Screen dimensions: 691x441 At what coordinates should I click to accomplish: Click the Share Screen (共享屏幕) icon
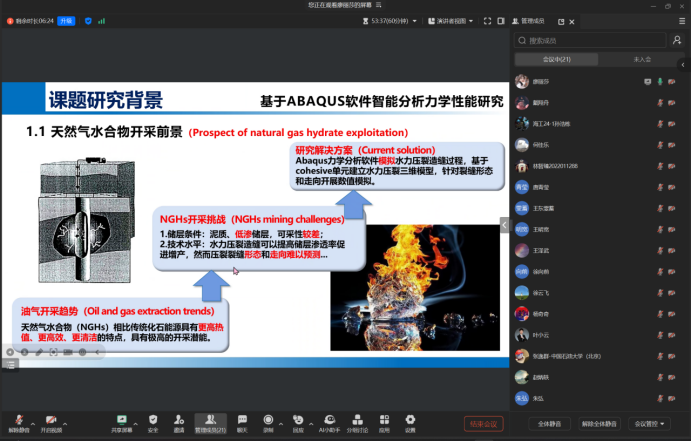click(x=122, y=420)
